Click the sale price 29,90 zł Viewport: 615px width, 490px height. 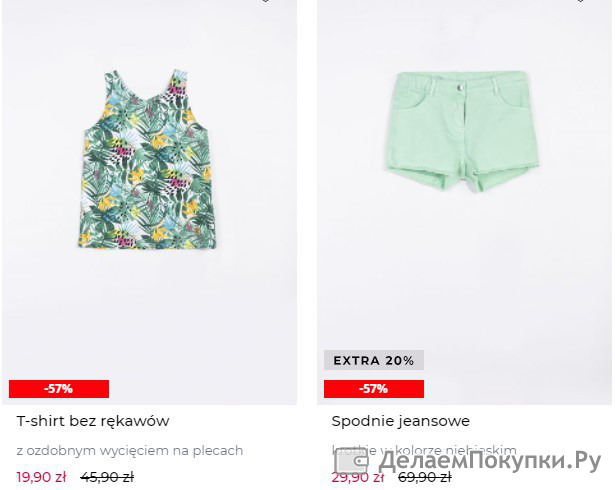click(357, 477)
